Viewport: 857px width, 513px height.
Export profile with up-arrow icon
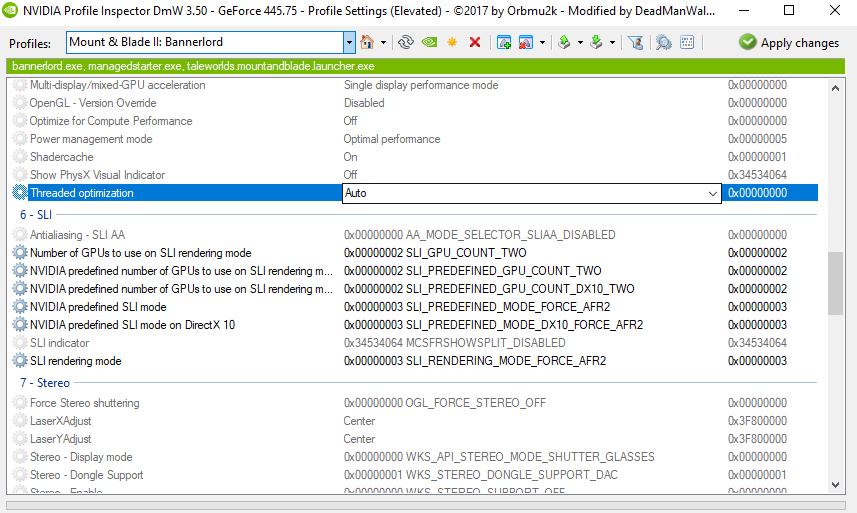[x=565, y=42]
